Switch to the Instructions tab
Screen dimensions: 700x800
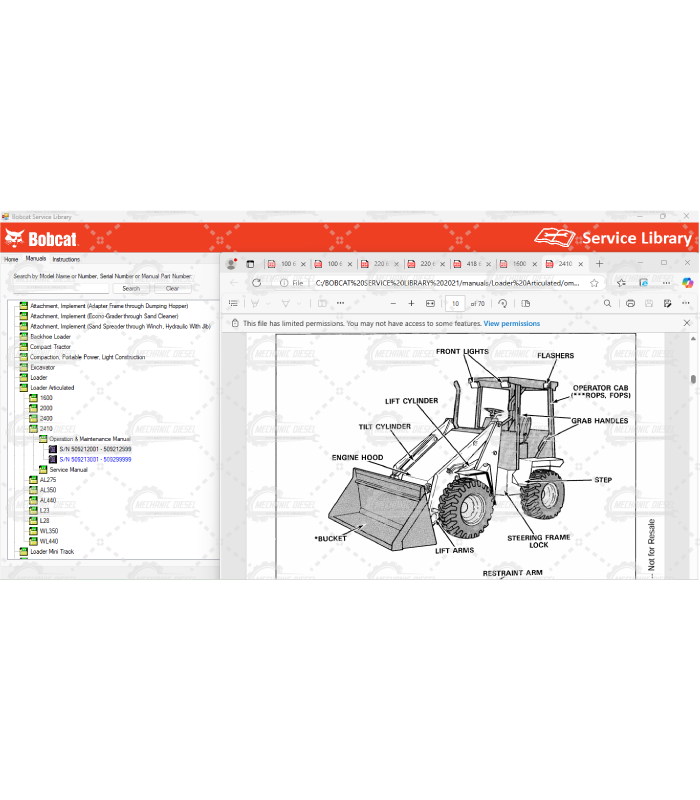pos(66,259)
